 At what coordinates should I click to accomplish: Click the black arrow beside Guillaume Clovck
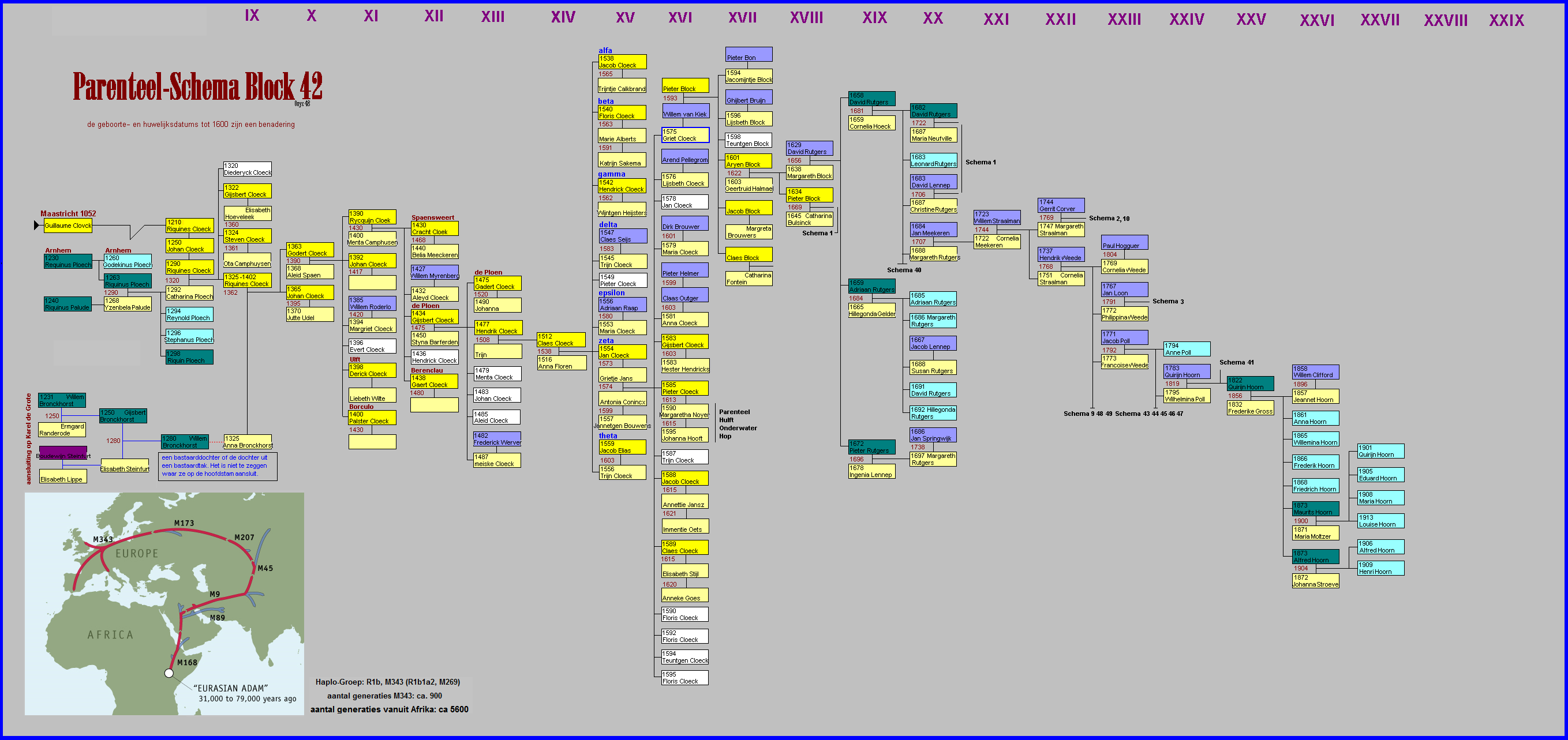[37, 226]
